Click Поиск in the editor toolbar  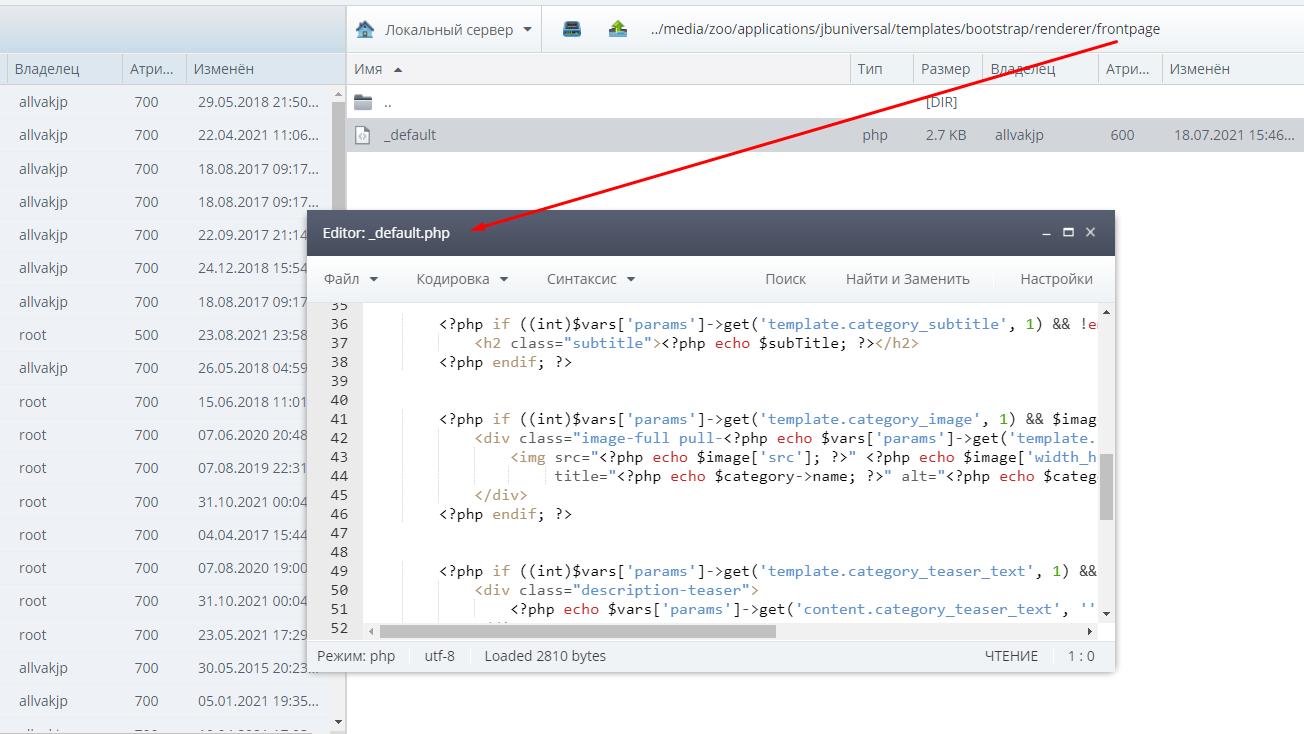coord(786,279)
